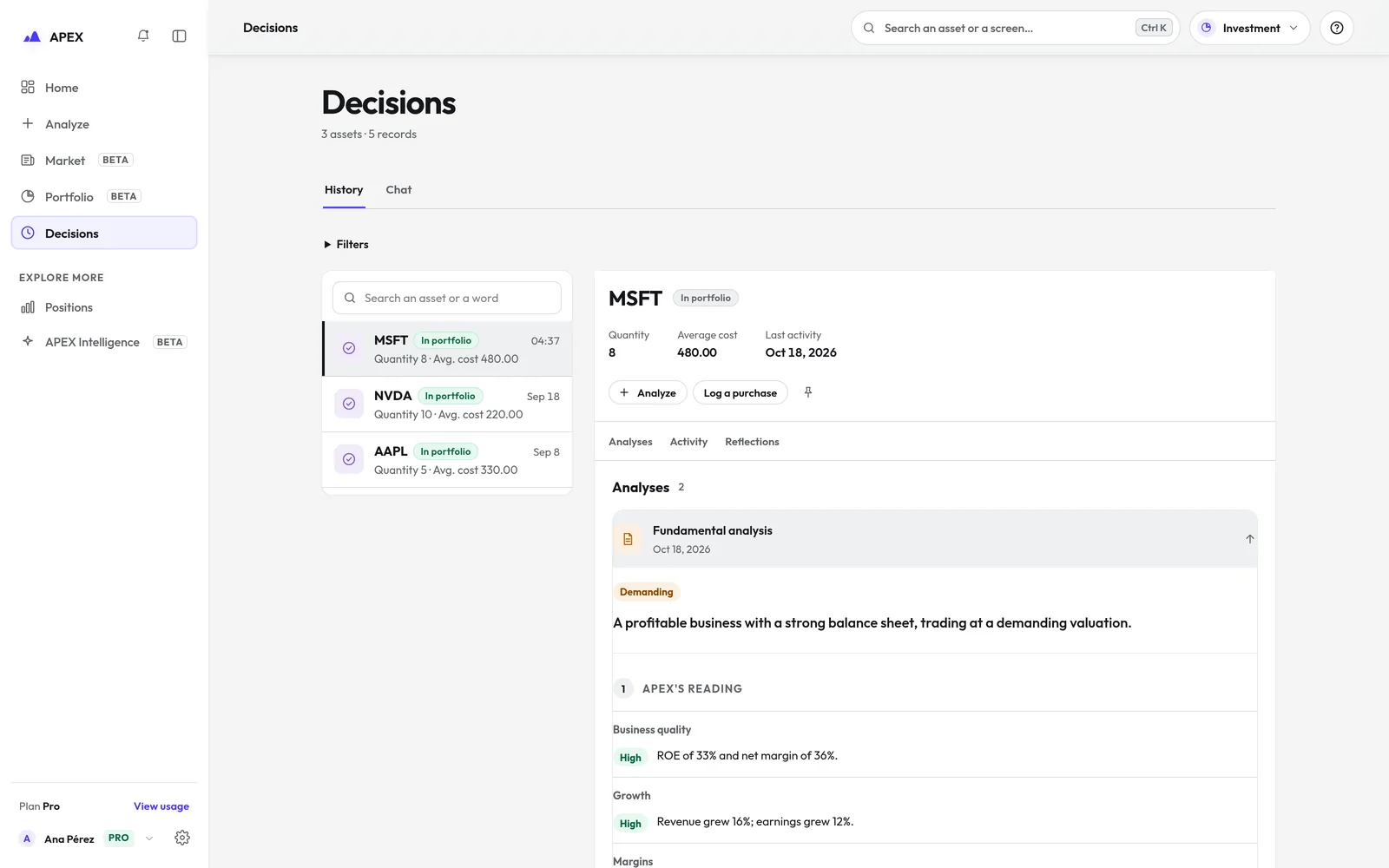The image size is (1389, 868).
Task: Click the Fundamental analysis document icon
Action: pyautogui.click(x=628, y=539)
